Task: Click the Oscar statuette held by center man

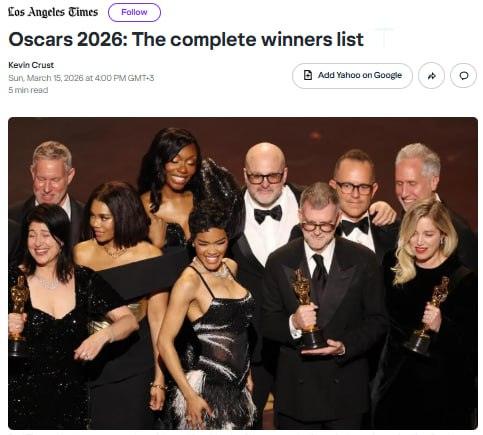Action: [307, 310]
